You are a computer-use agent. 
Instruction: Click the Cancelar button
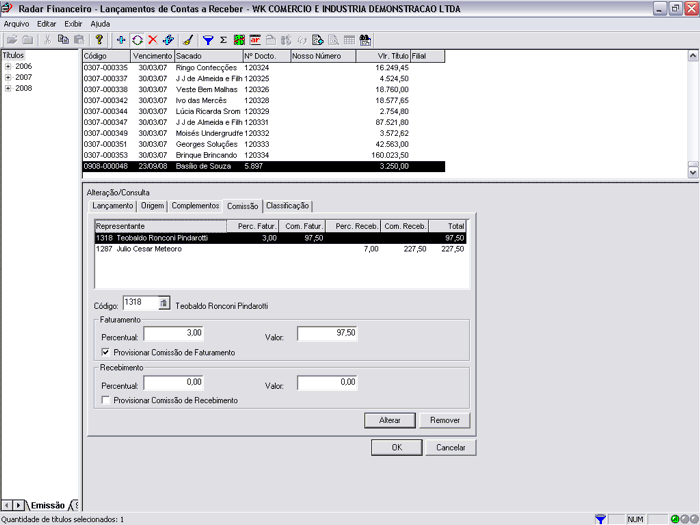(x=450, y=447)
